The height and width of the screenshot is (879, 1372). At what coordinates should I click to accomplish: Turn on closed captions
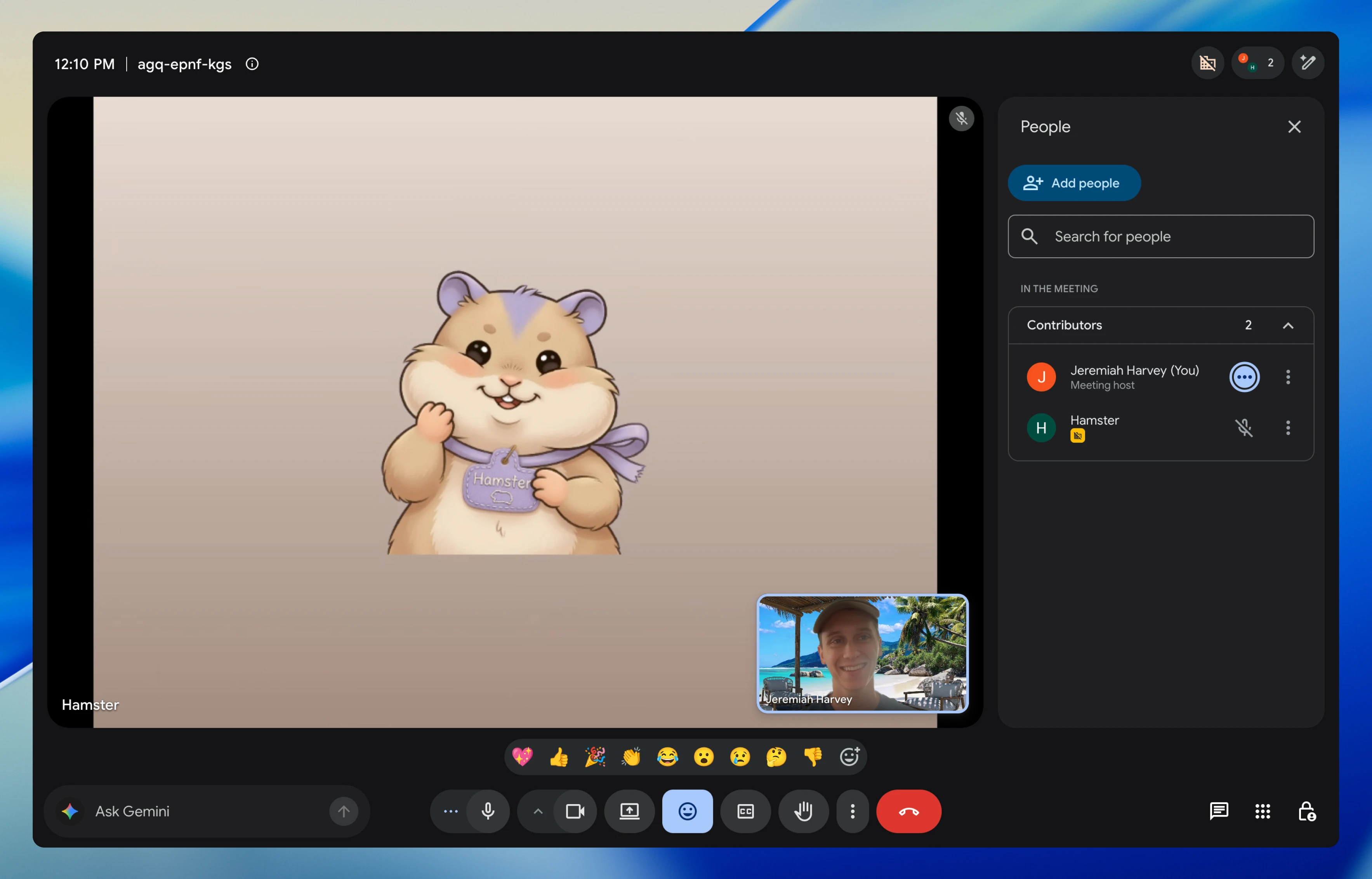pos(746,811)
